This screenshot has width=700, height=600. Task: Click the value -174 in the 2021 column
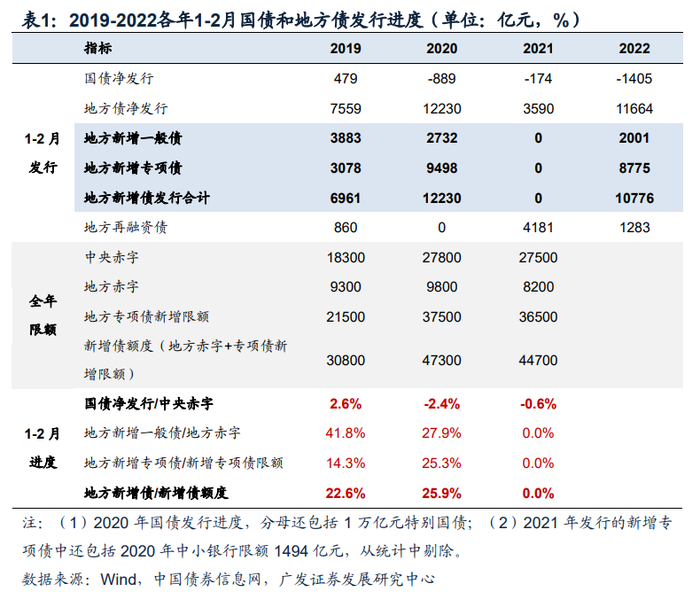[x=538, y=79]
